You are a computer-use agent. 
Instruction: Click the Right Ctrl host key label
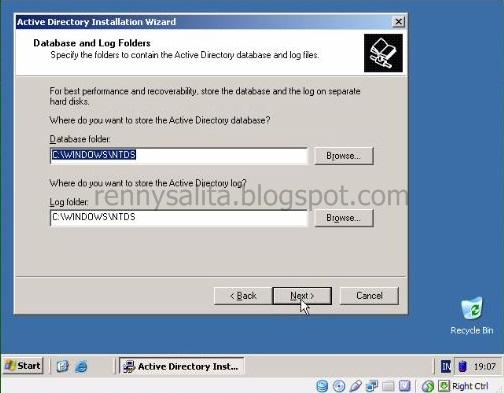pyautogui.click(x=470, y=386)
